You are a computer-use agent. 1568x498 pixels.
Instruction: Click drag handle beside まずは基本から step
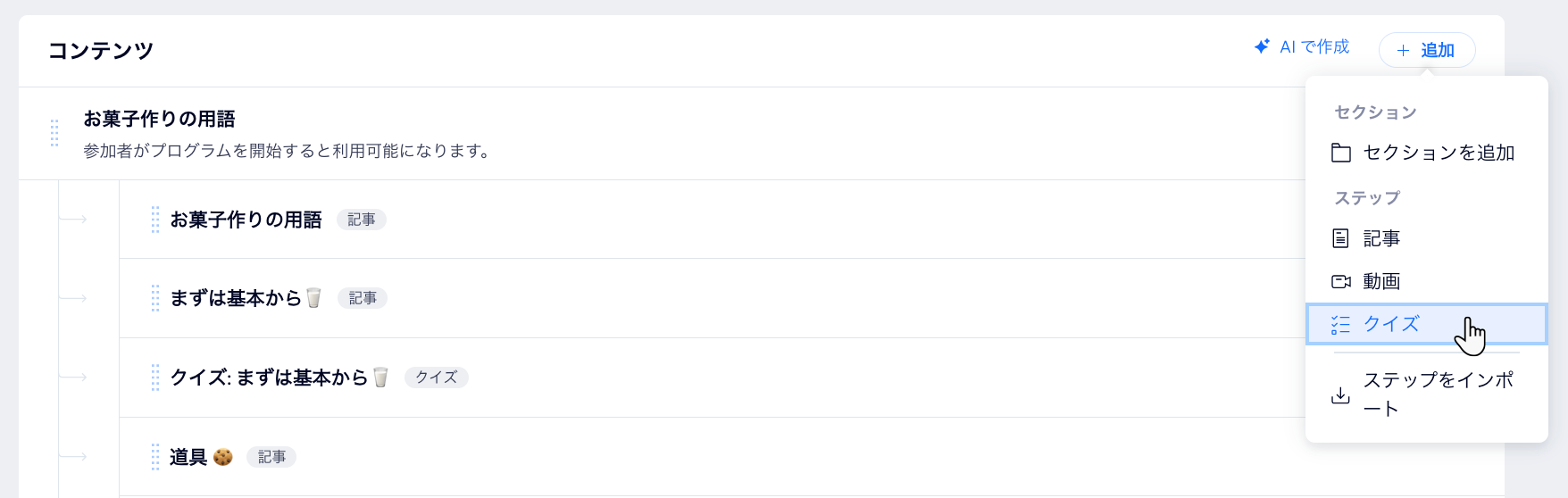pyautogui.click(x=155, y=298)
